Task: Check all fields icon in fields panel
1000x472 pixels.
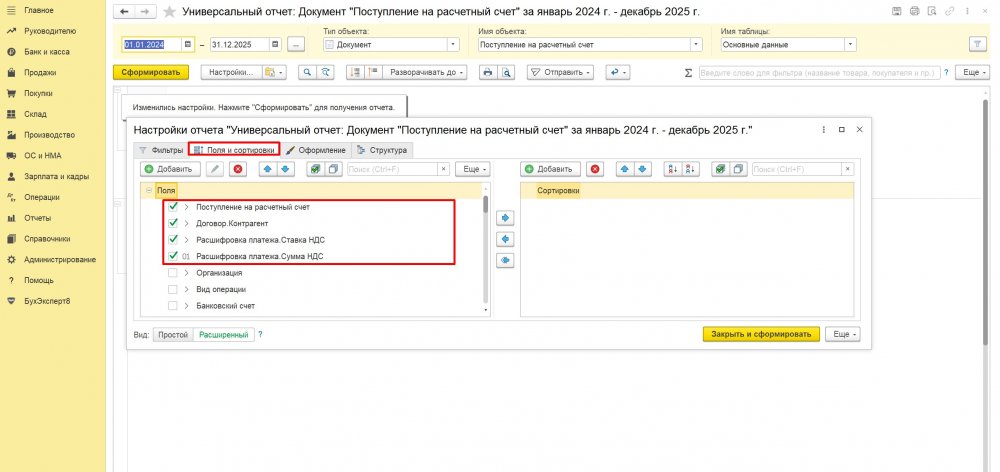Action: [315, 169]
